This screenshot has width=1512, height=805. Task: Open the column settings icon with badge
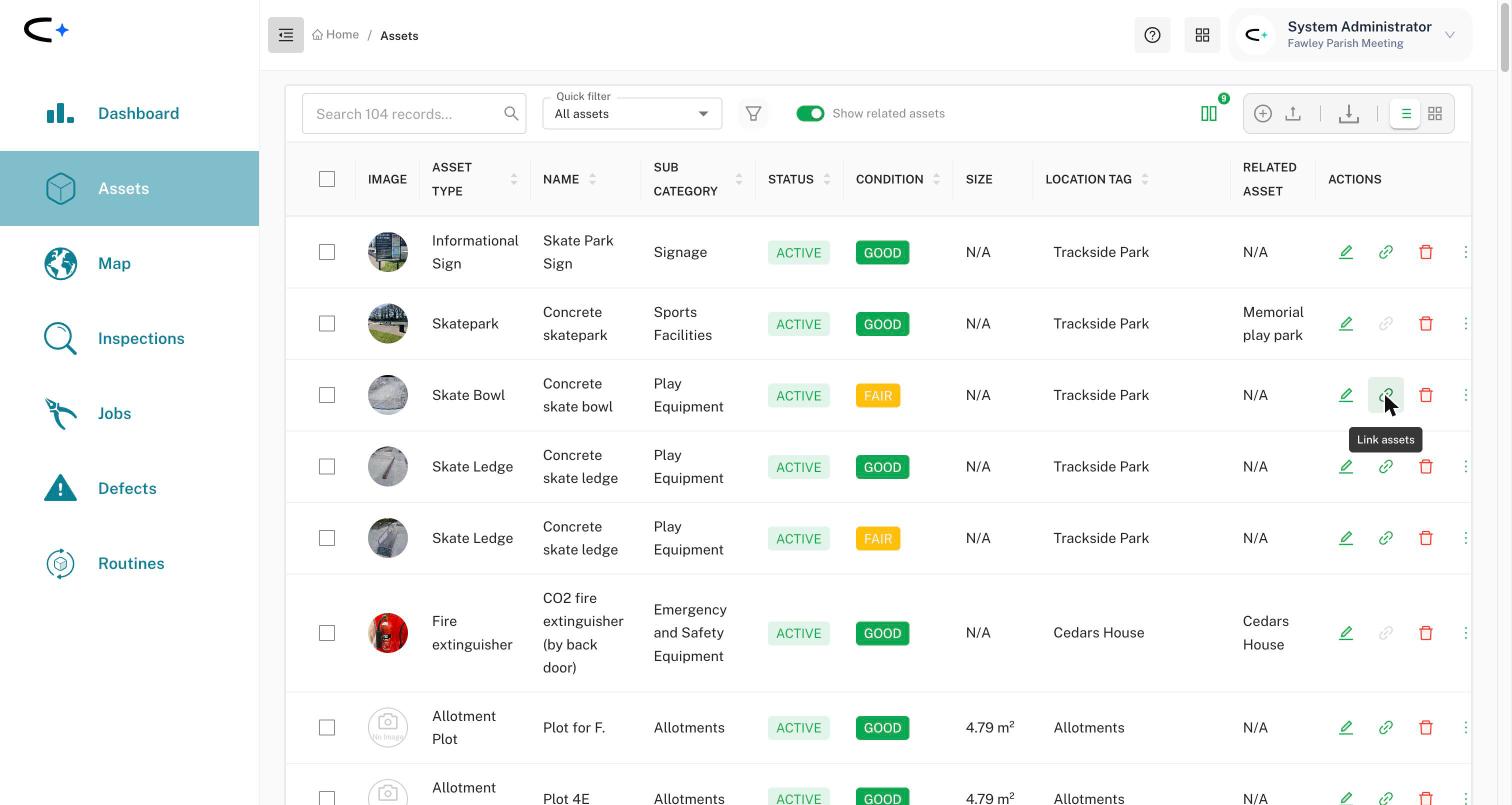click(x=1209, y=114)
